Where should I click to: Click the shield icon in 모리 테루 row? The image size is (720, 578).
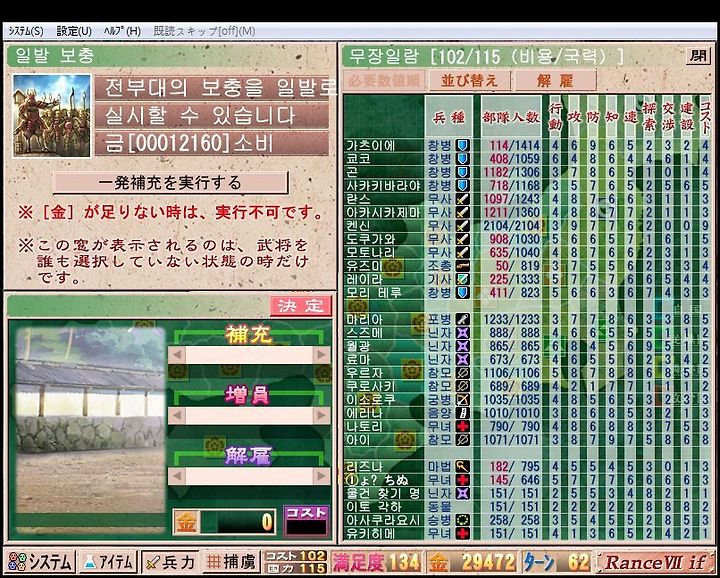(x=462, y=292)
